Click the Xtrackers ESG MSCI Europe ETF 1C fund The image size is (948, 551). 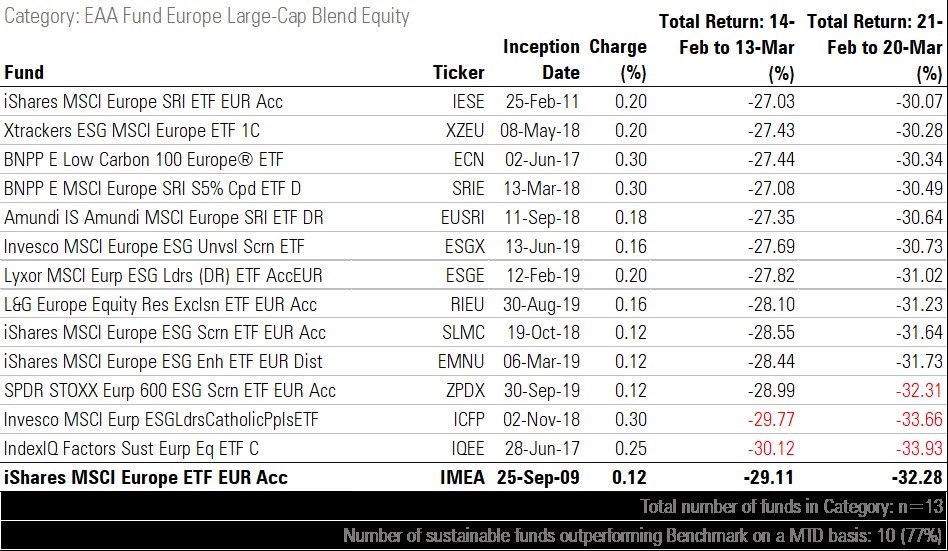[x=134, y=130]
